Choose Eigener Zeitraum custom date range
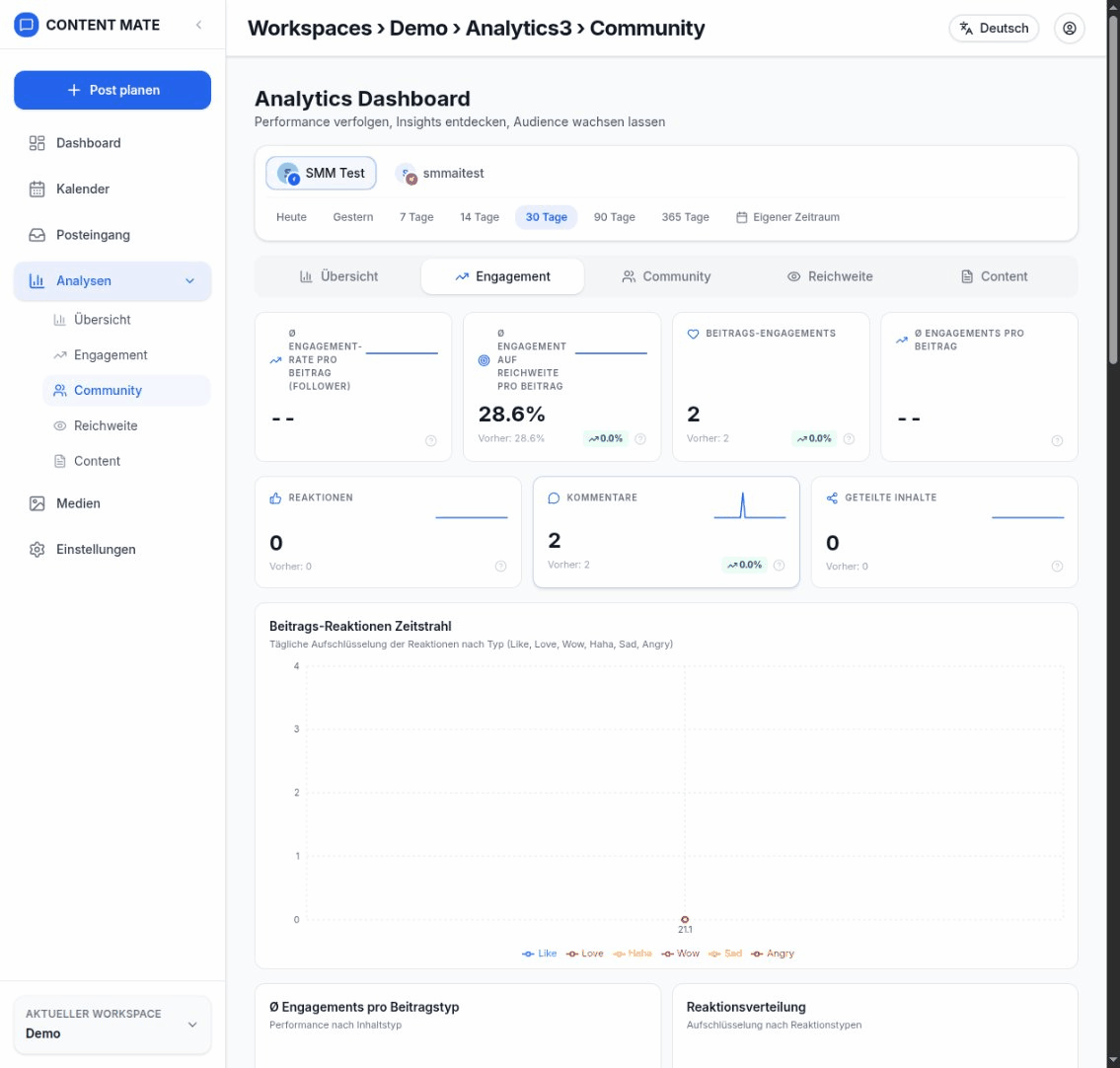 coord(787,217)
